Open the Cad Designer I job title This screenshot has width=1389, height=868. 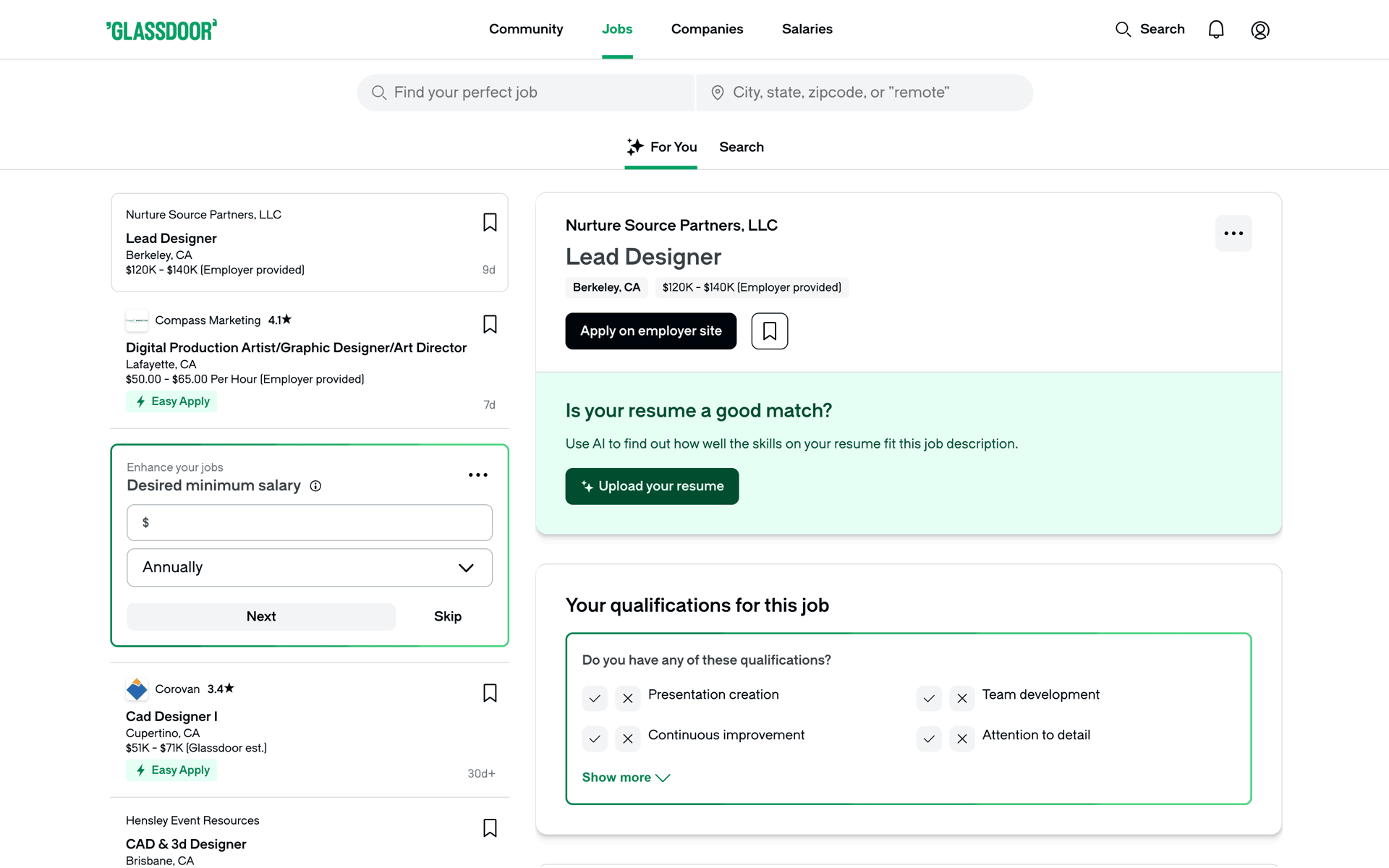coord(171,717)
